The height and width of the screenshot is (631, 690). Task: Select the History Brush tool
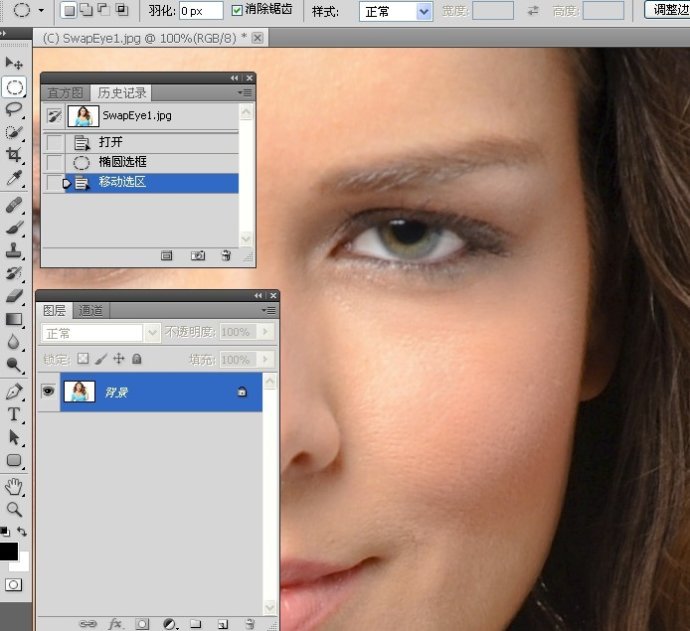(x=14, y=273)
